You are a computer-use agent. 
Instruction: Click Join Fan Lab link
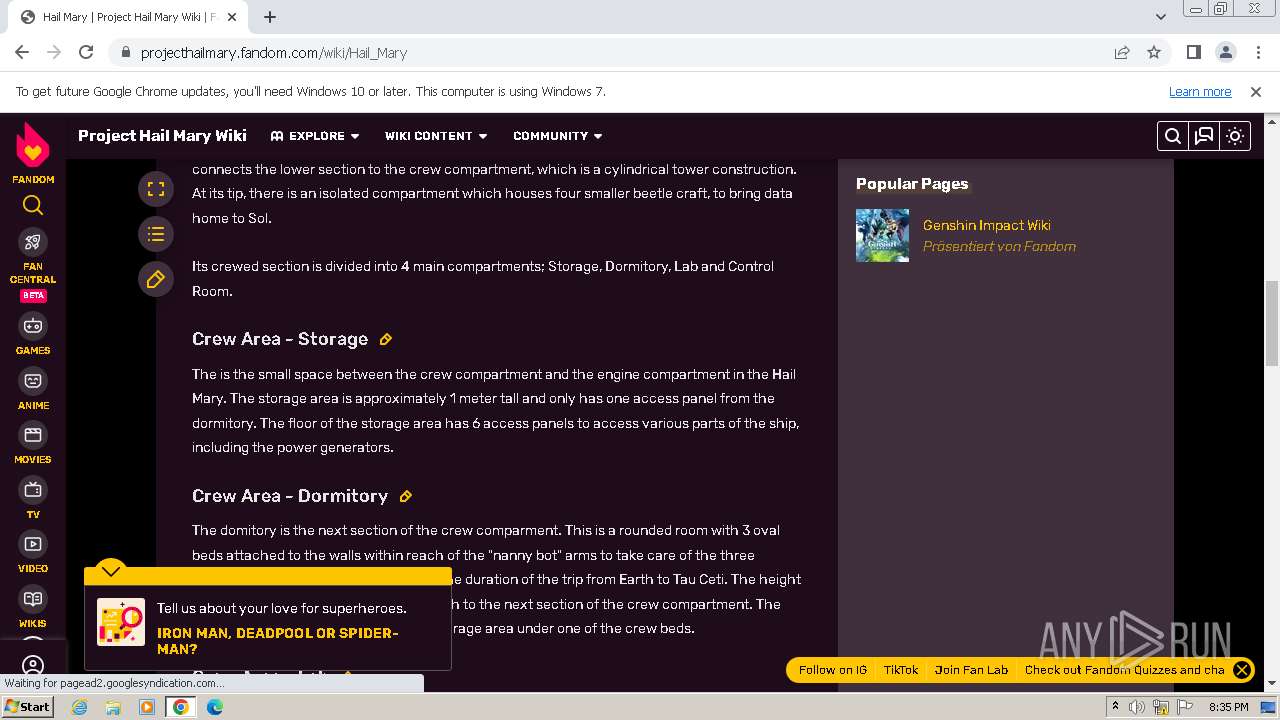[x=971, y=670]
